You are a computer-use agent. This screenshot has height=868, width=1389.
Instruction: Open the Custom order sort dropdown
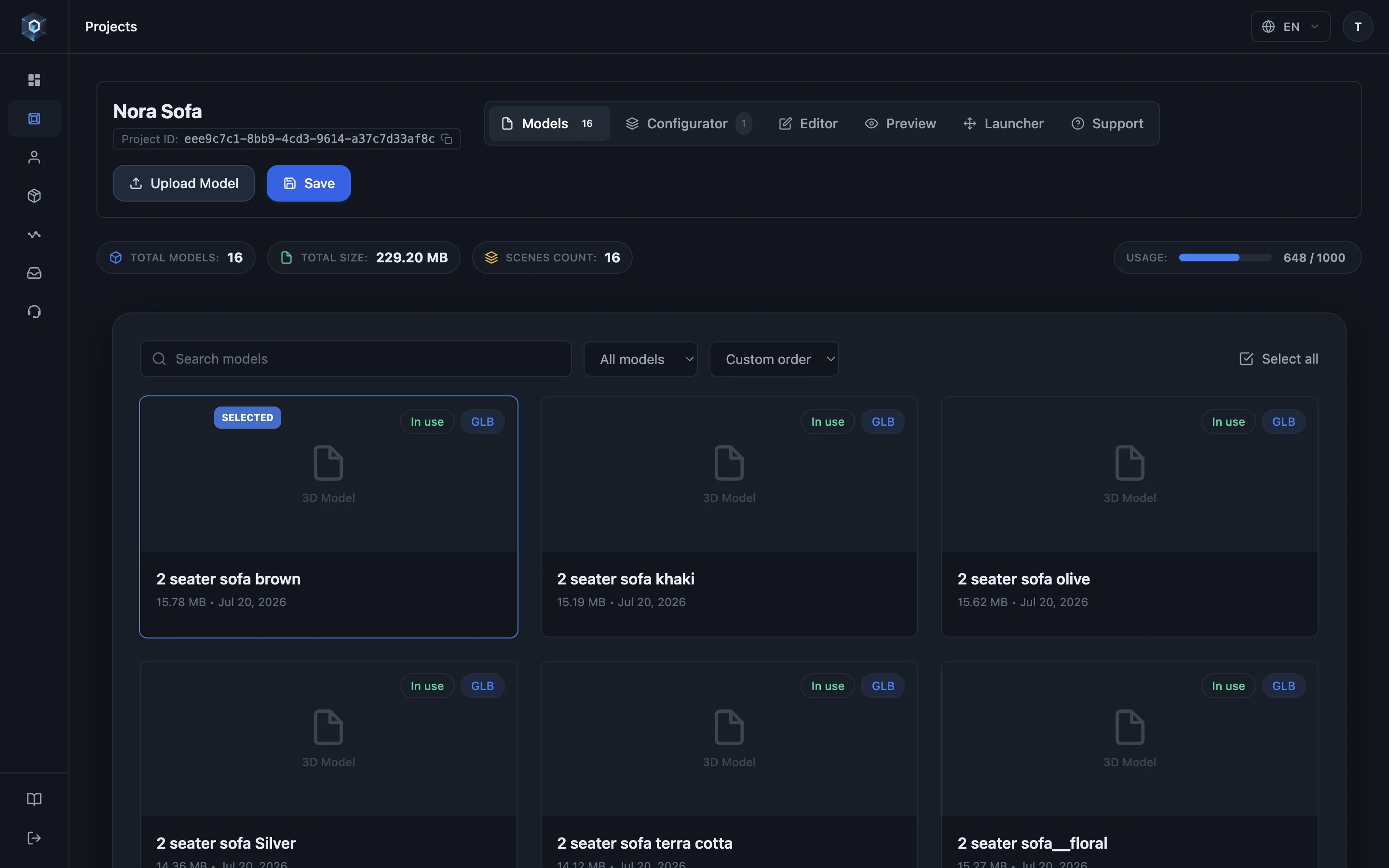(774, 359)
